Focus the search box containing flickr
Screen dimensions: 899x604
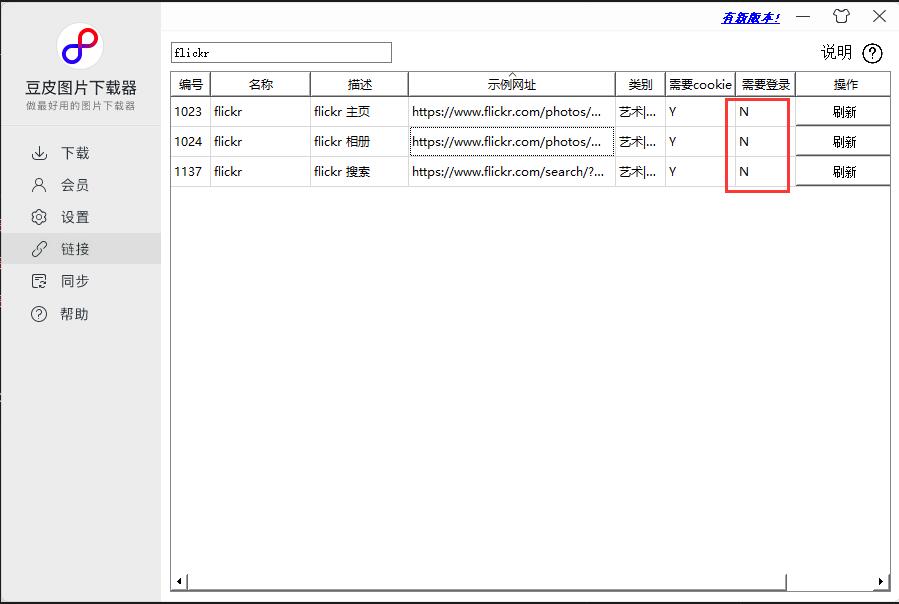click(281, 53)
